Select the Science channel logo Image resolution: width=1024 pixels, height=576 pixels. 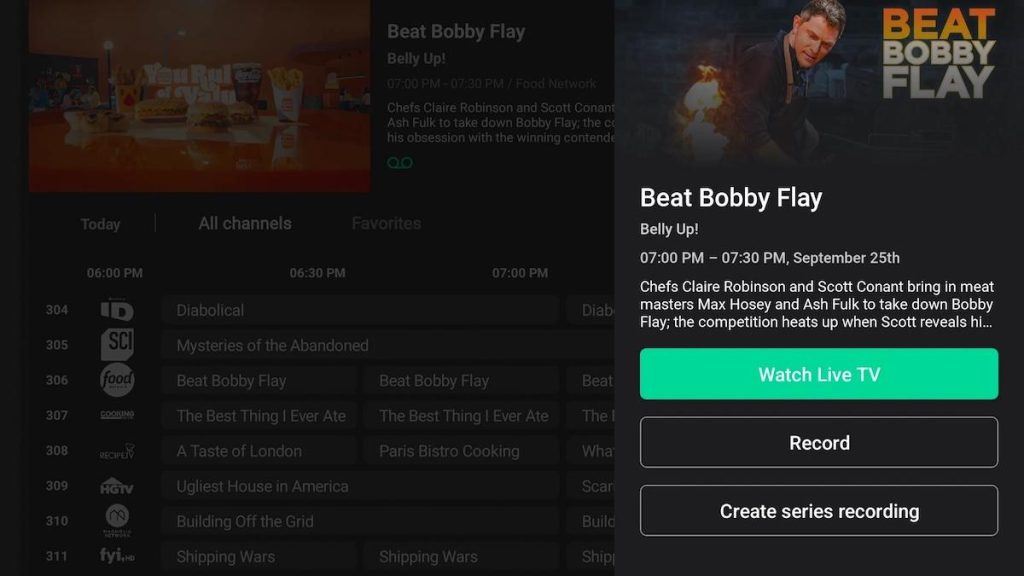(x=117, y=344)
